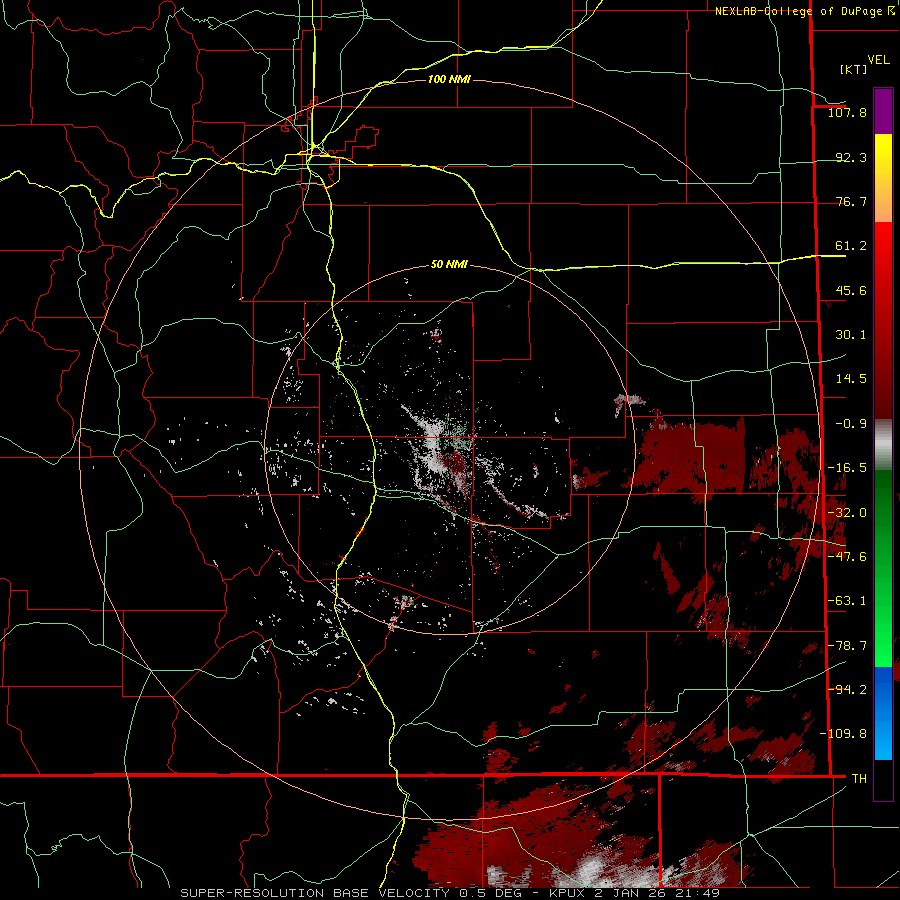Select the 14.5 velocity scale value
The height and width of the screenshot is (900, 900).
tap(851, 379)
